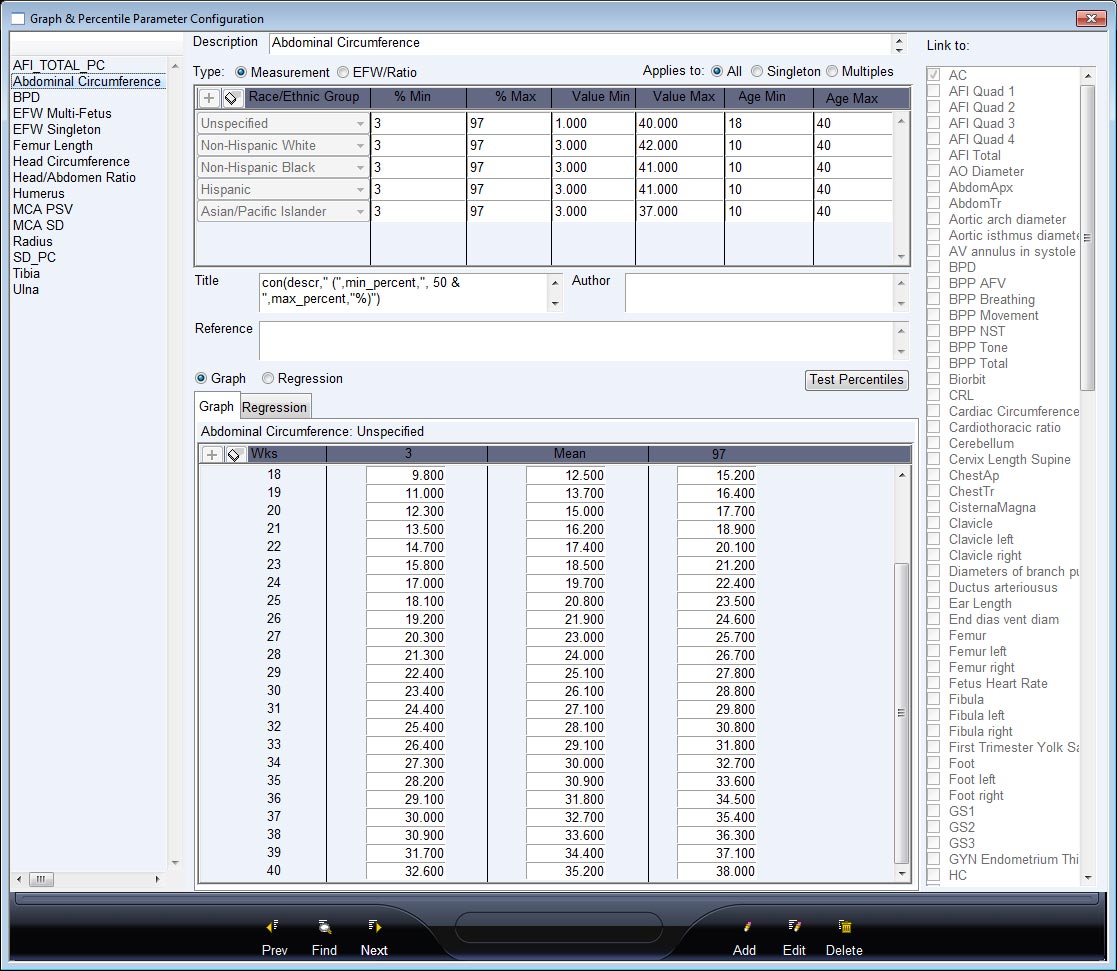The image size is (1117, 971).
Task: Click the eraser icon beside Race/Ethnic Group header
Action: [x=232, y=98]
